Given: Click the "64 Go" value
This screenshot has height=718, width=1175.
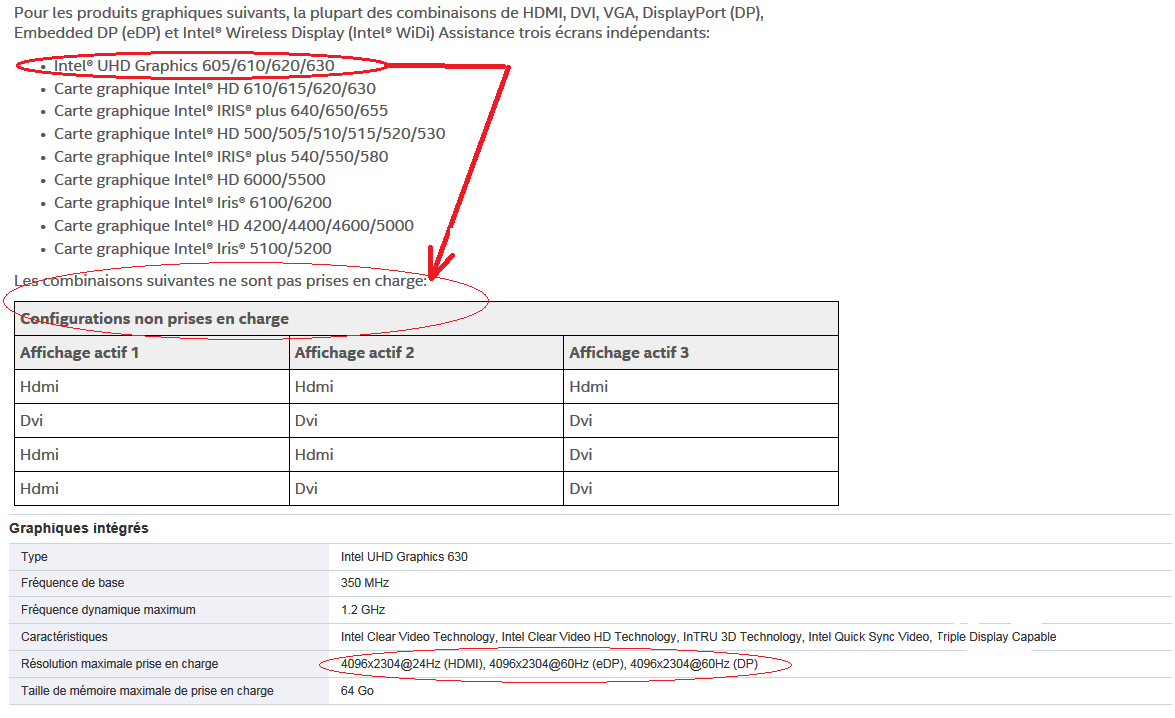Looking at the screenshot, I should click(x=357, y=691).
